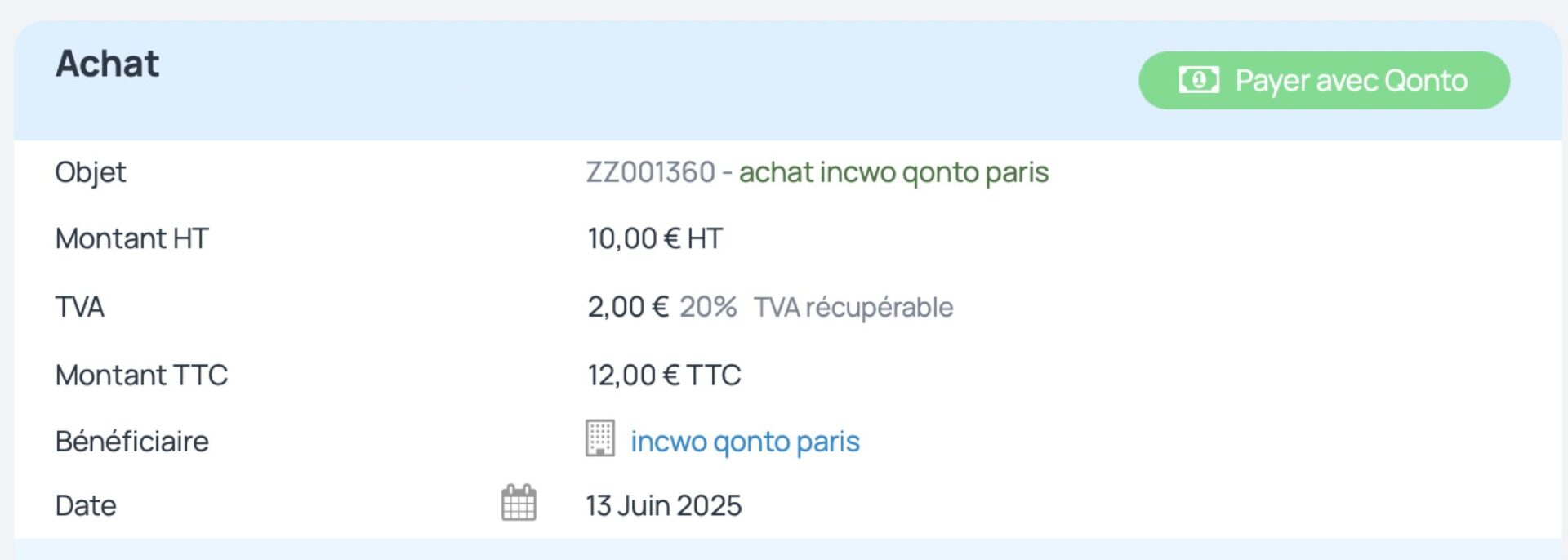The image size is (1568, 560).
Task: Click the banknote icon in the pay button
Action: (x=1198, y=80)
